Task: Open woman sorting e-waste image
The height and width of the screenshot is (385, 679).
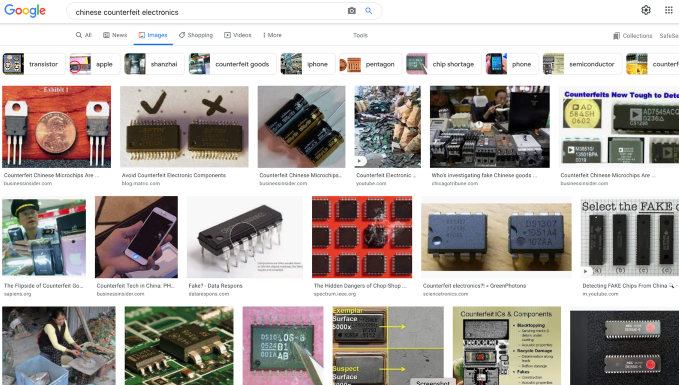Action: (59, 346)
